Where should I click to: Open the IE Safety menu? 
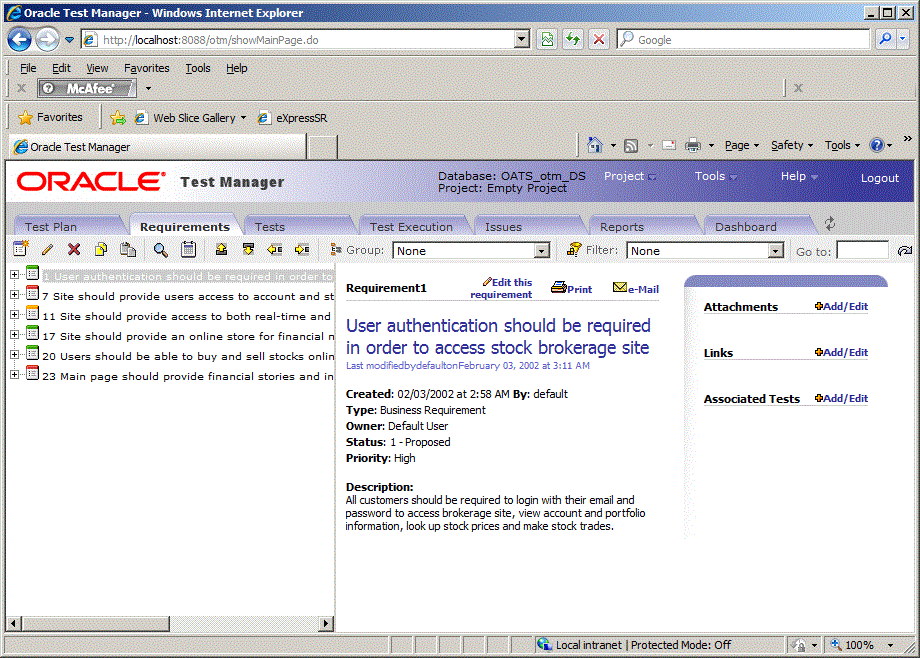pos(791,145)
